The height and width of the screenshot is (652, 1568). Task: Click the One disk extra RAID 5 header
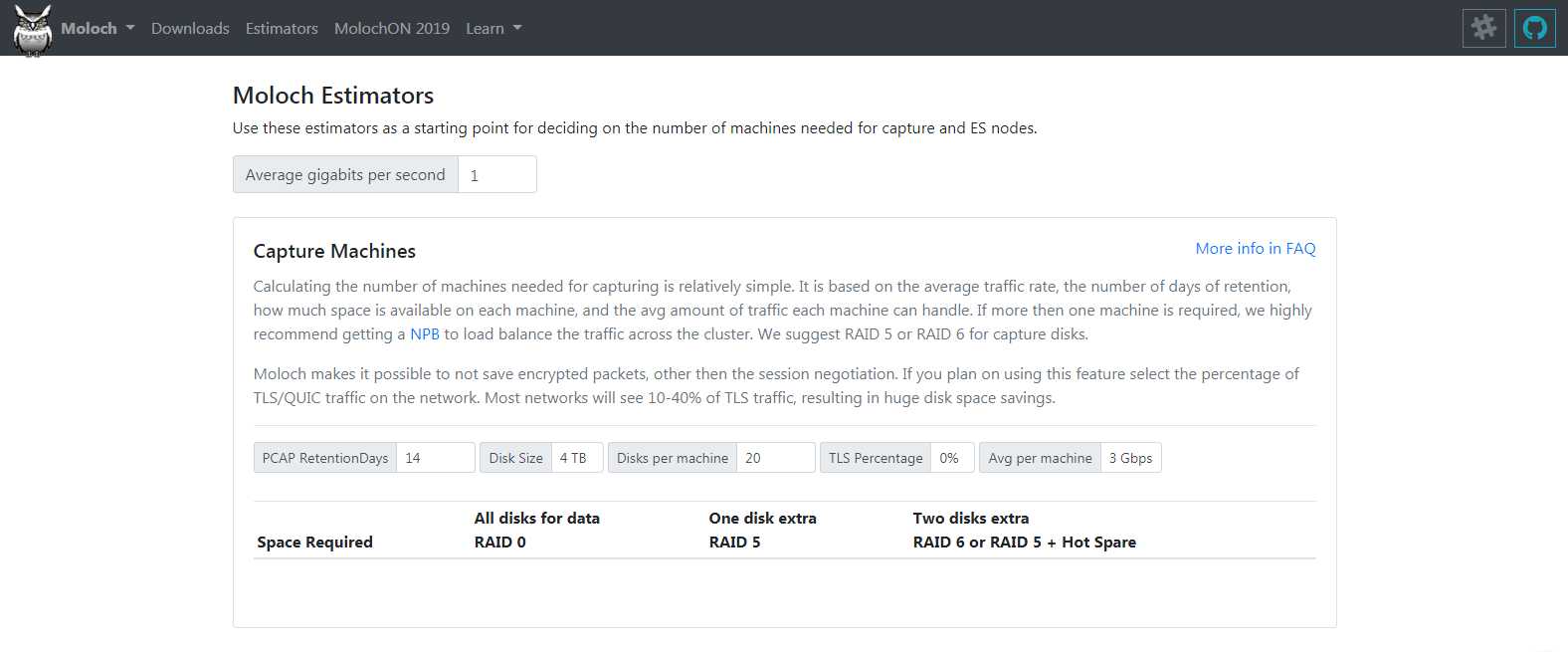(x=762, y=530)
